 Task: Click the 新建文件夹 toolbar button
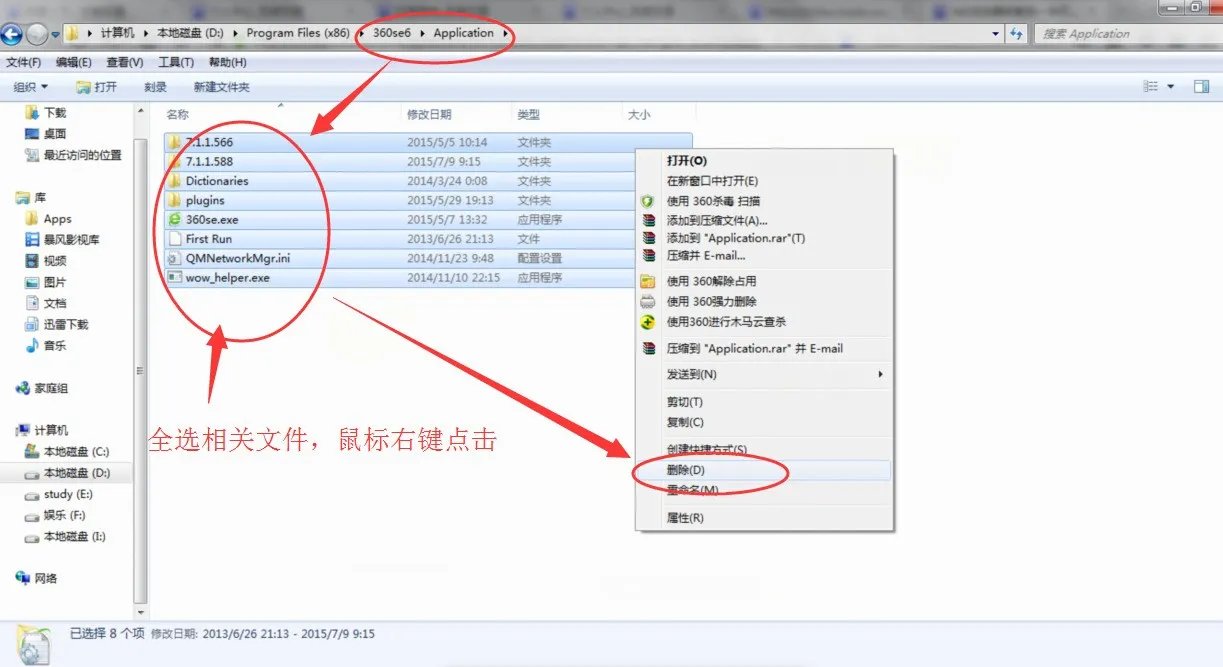coord(221,87)
